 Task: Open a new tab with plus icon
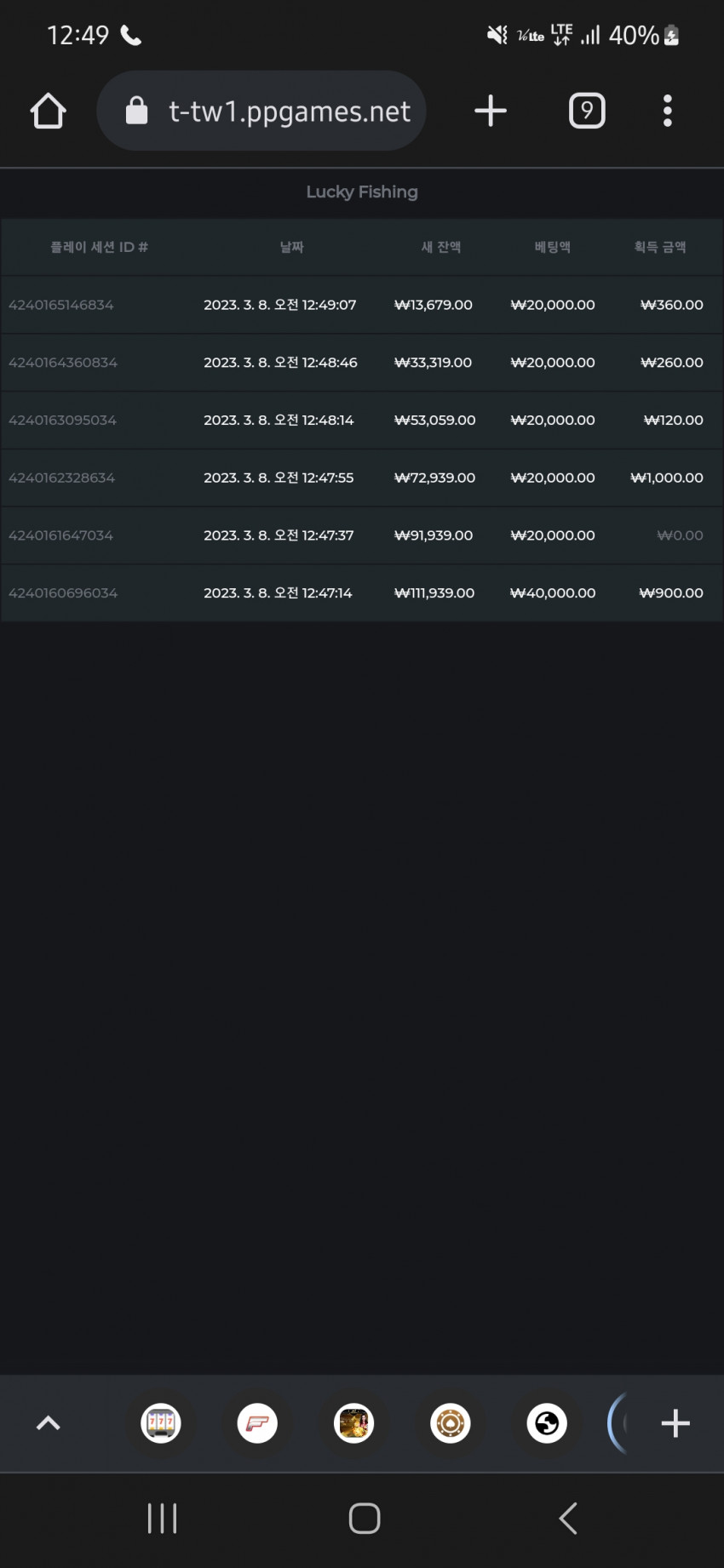tap(491, 111)
